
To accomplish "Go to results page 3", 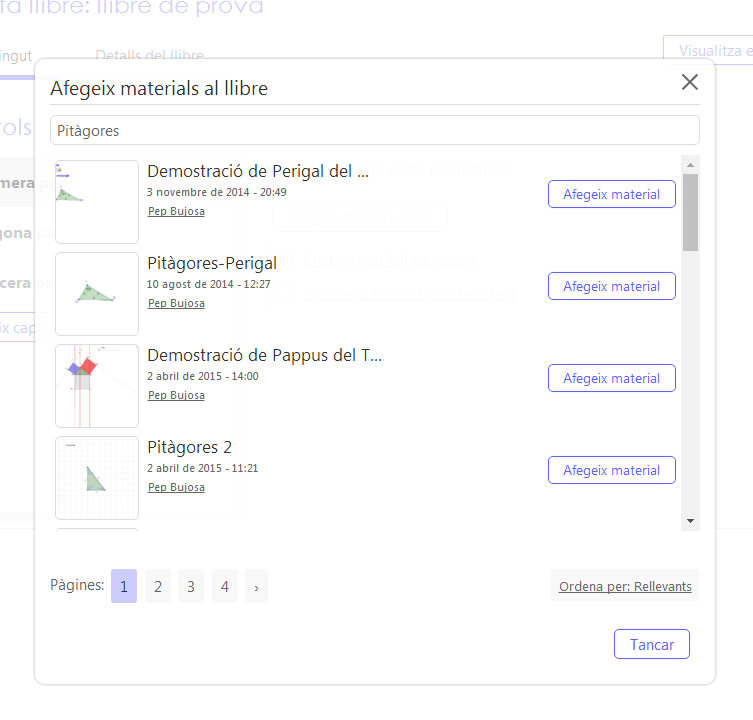I will [x=191, y=586].
